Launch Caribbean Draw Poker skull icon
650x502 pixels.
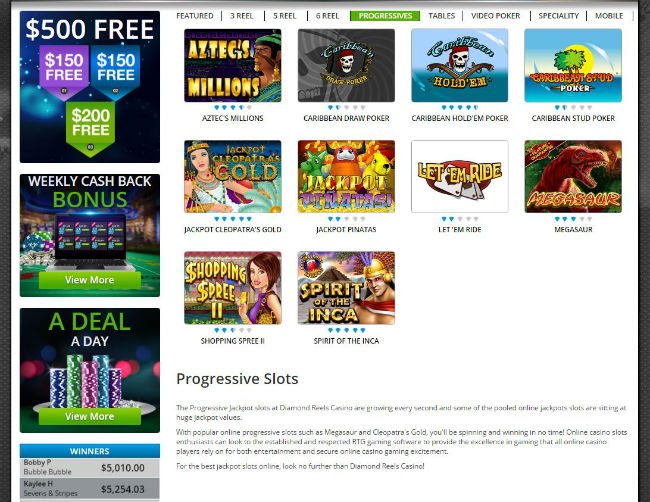346,65
